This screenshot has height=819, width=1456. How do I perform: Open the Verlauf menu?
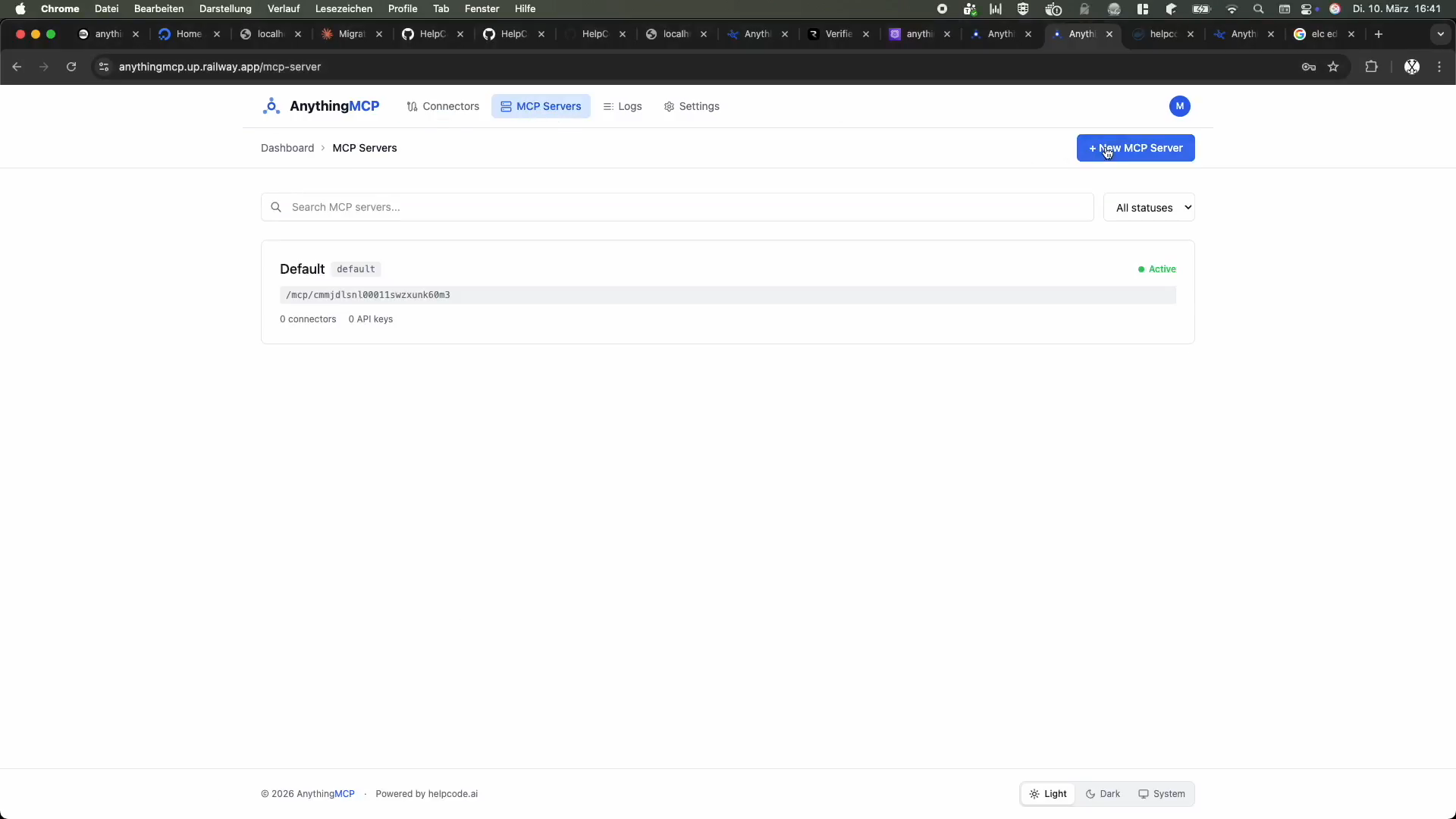coord(284,9)
